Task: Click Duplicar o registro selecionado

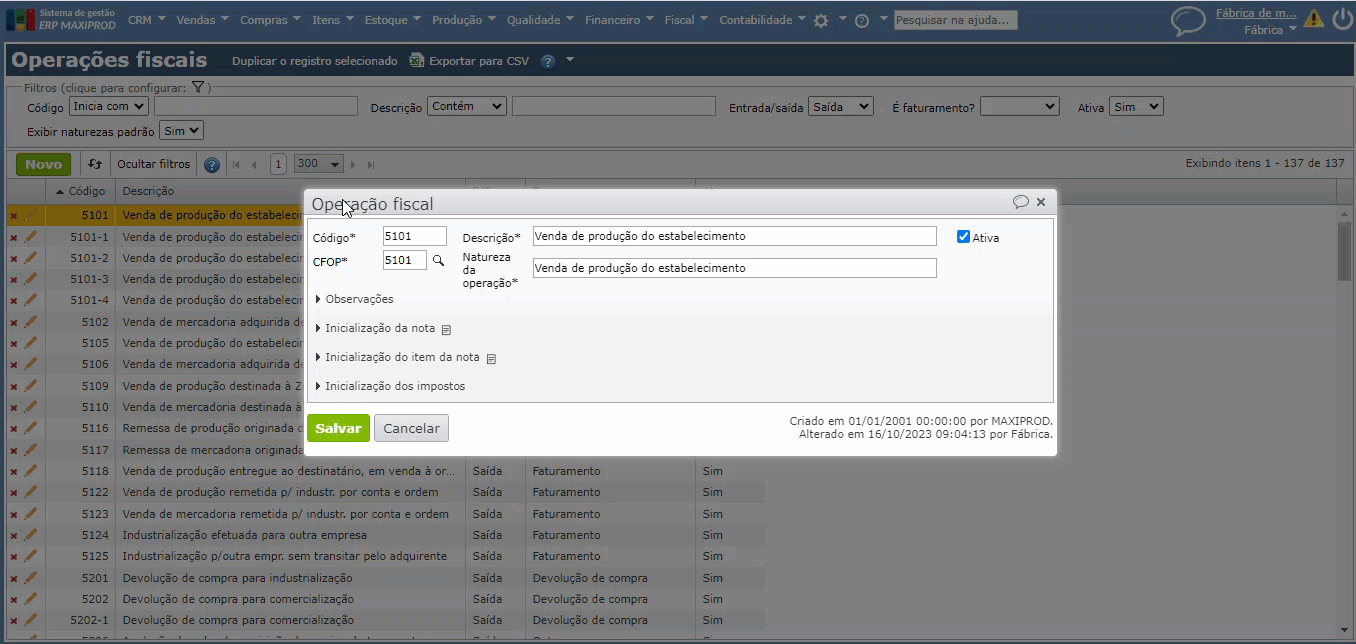Action: (x=314, y=61)
